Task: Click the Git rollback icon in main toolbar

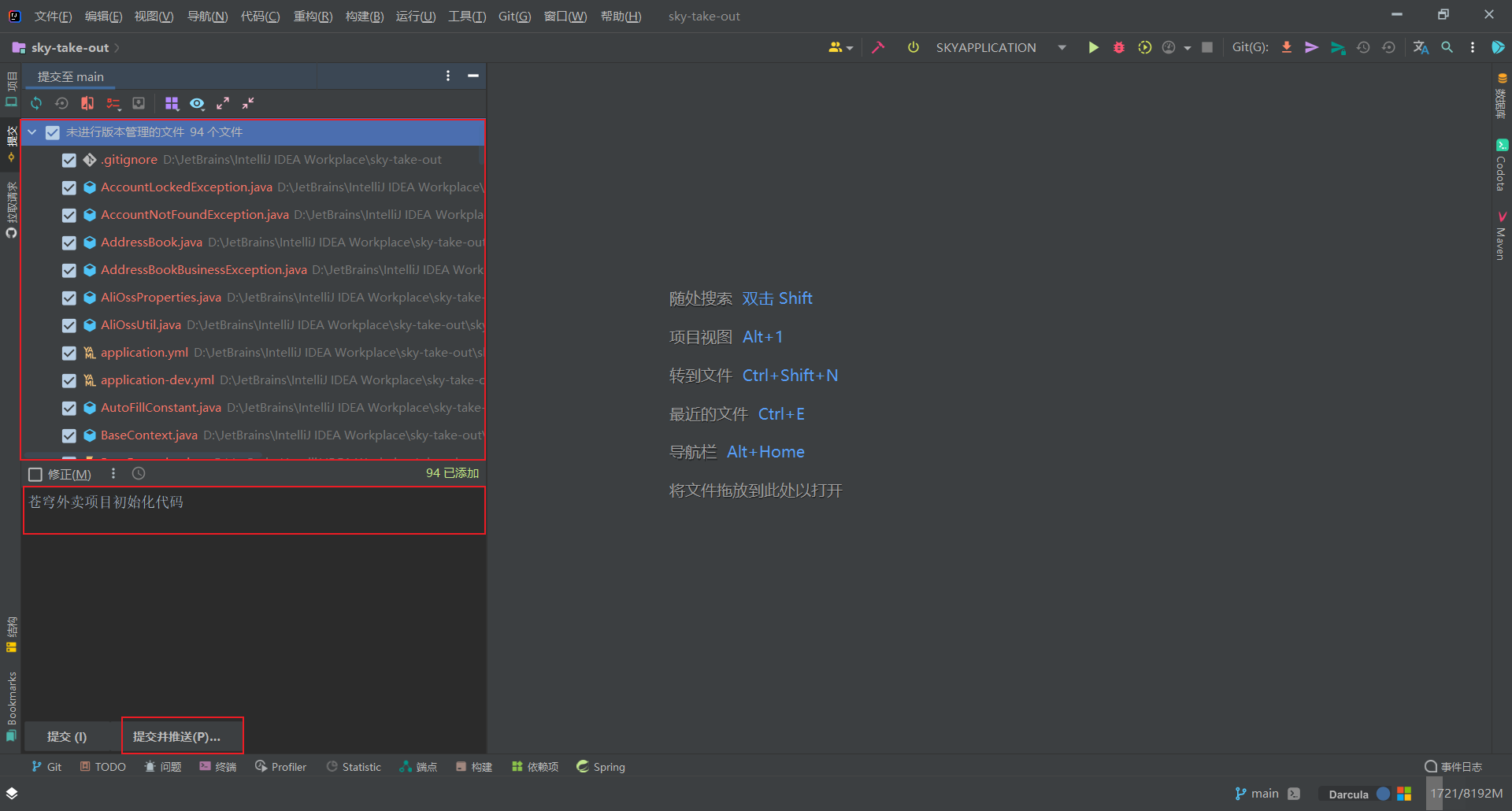Action: (x=1388, y=47)
